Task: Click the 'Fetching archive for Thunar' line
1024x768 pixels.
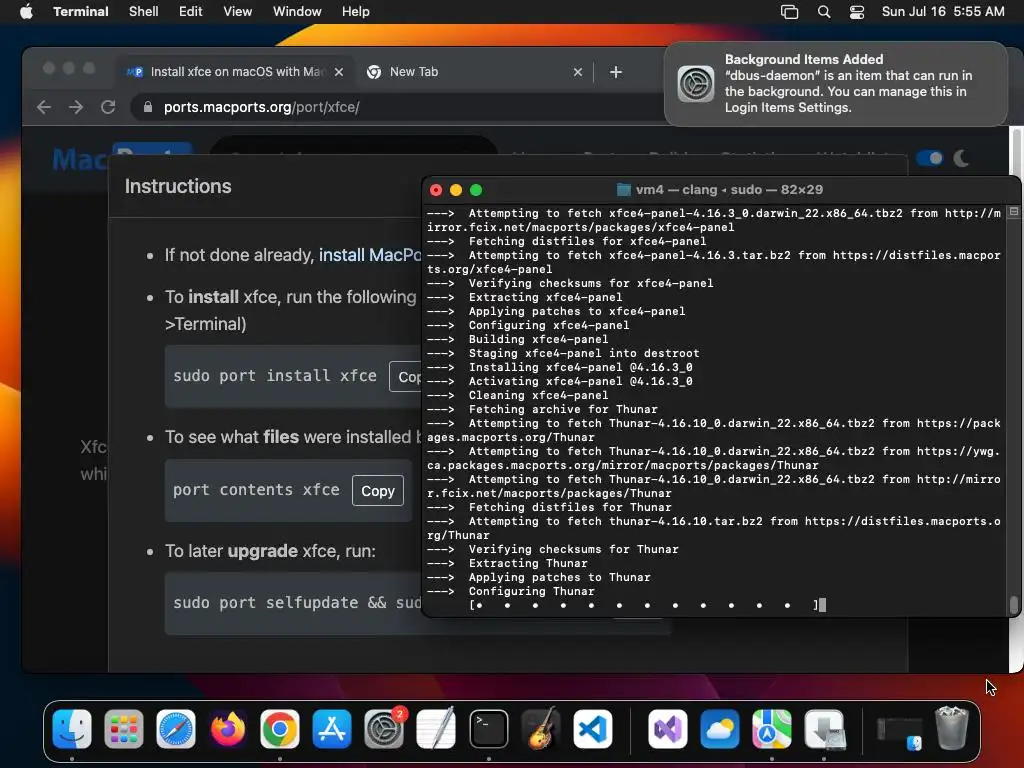Action: tap(542, 409)
